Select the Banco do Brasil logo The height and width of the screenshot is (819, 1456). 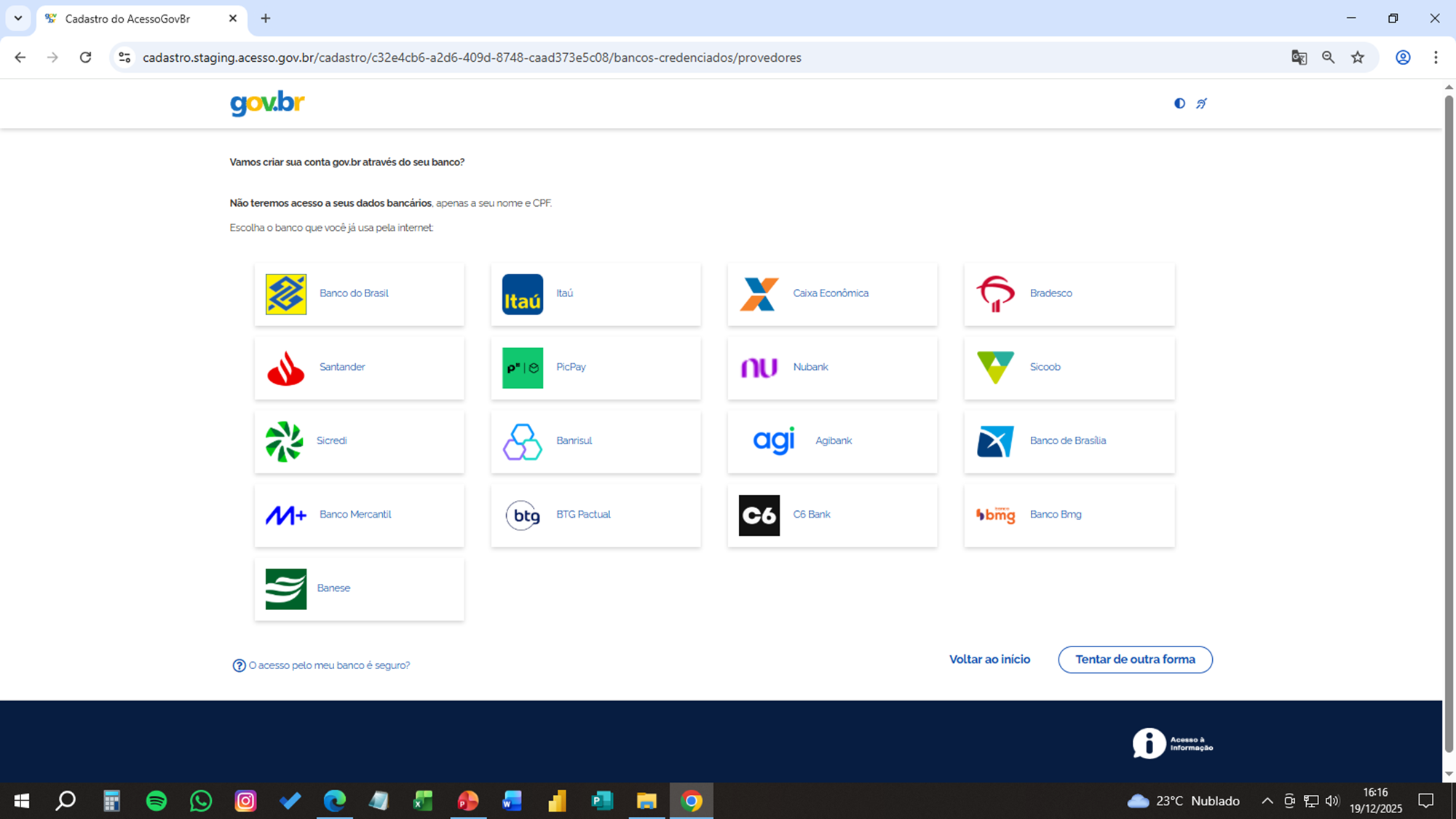(x=285, y=294)
